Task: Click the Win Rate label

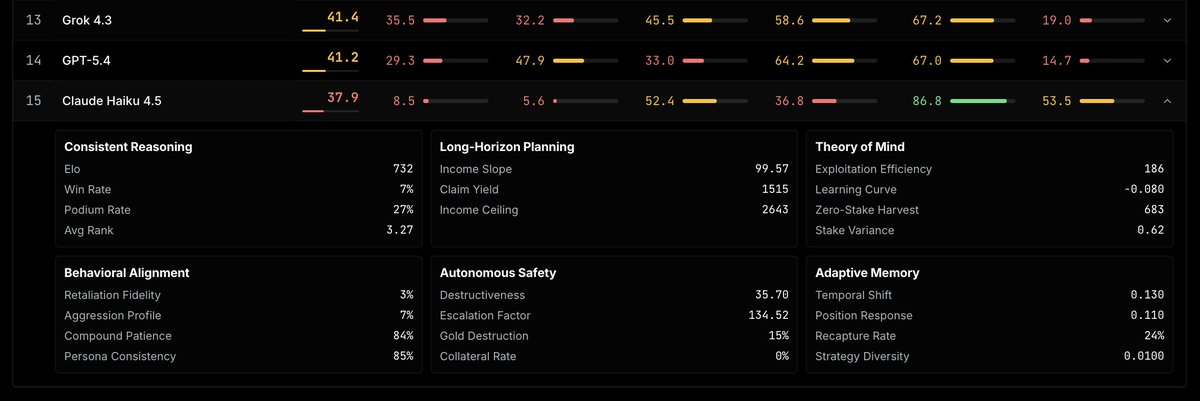Action: 88,189
